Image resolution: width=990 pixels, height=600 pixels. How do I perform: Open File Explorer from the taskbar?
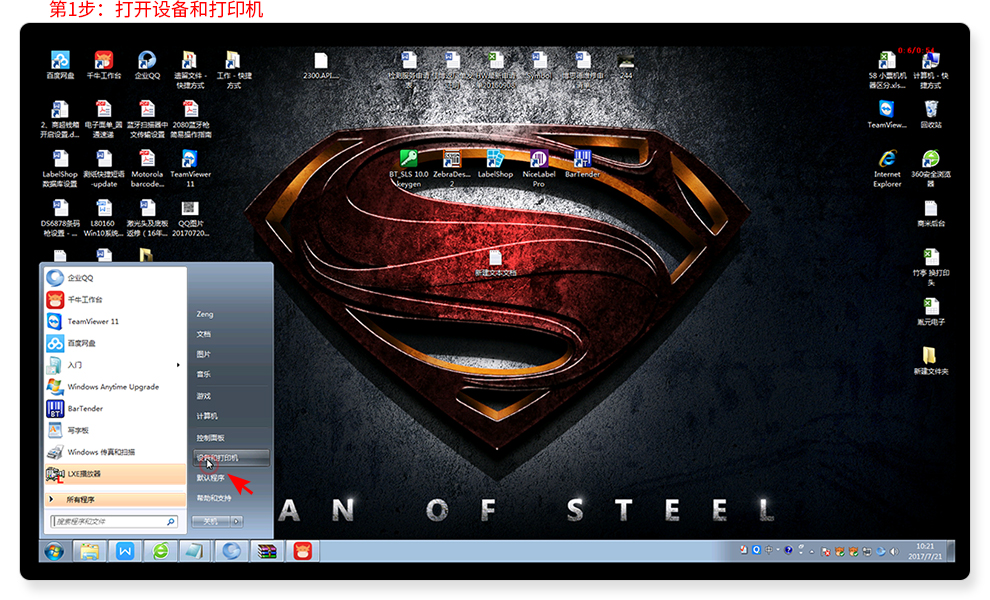(90, 551)
